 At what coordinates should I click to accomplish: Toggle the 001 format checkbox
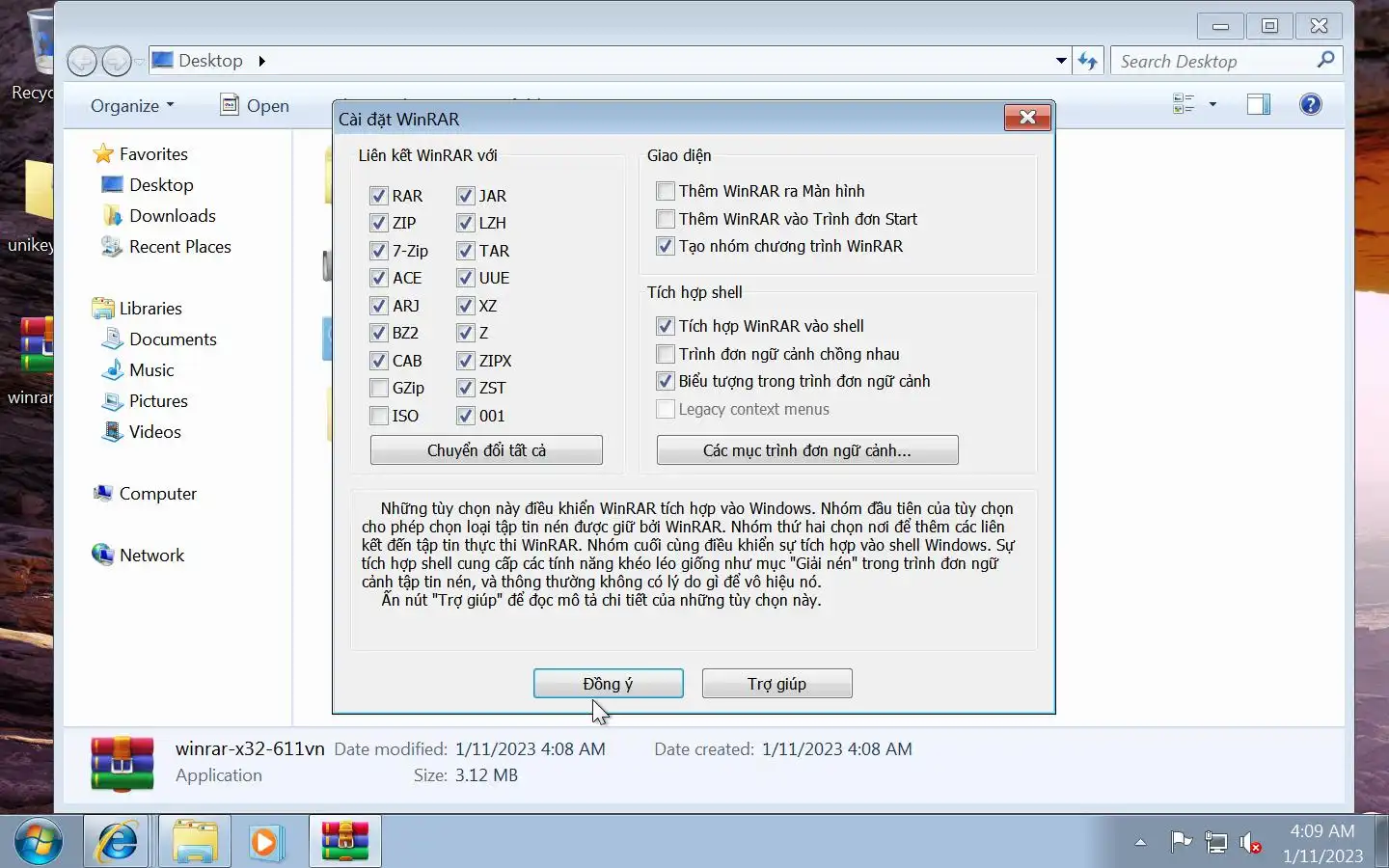click(x=466, y=416)
